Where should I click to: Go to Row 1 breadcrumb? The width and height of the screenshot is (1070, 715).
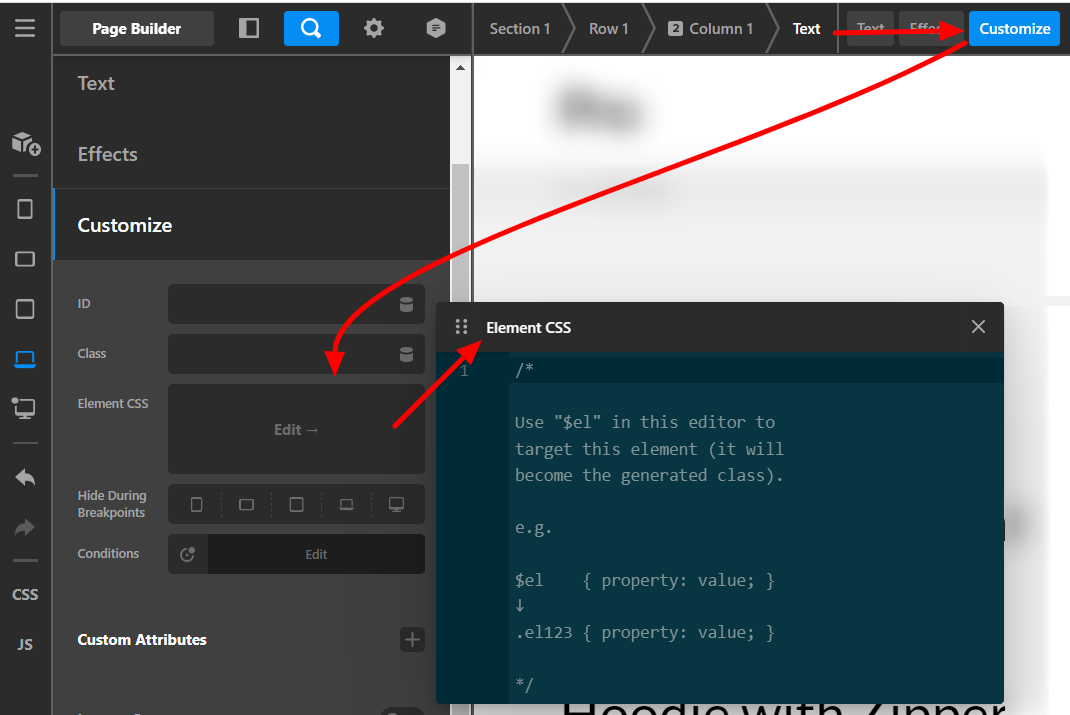608,29
